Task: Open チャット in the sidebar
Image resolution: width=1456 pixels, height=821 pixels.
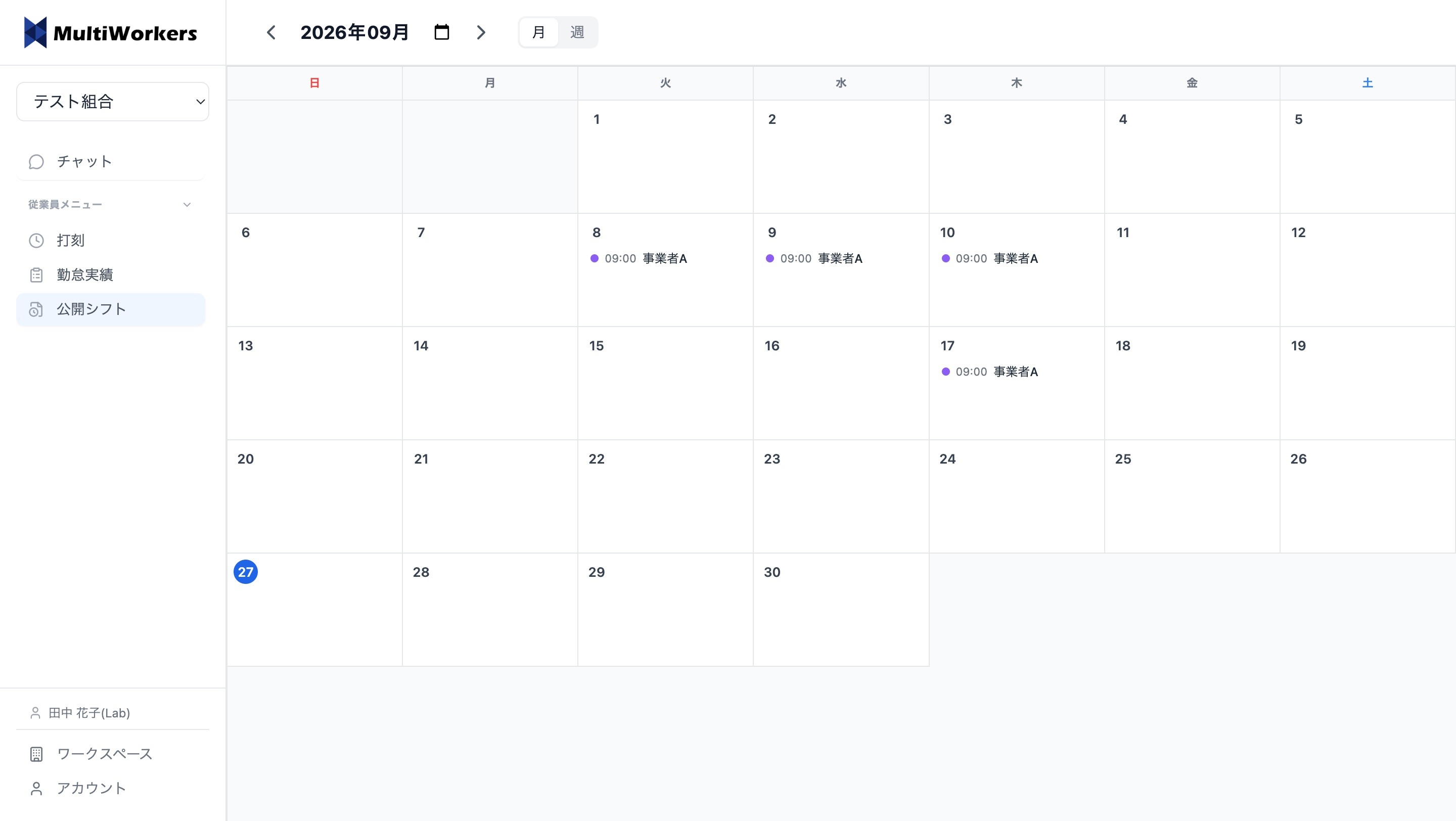Action: [110, 162]
